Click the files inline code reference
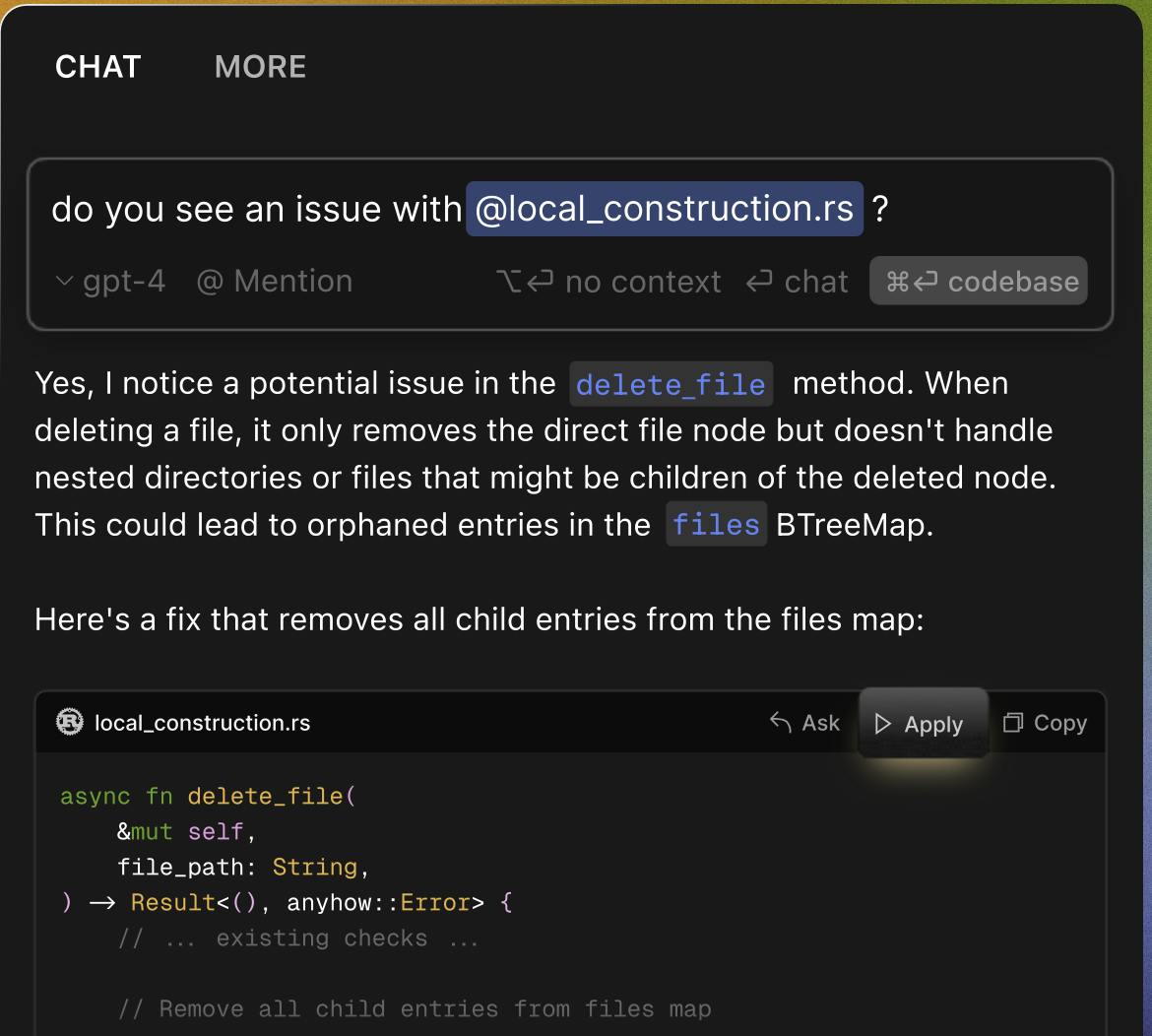 pyautogui.click(x=716, y=525)
